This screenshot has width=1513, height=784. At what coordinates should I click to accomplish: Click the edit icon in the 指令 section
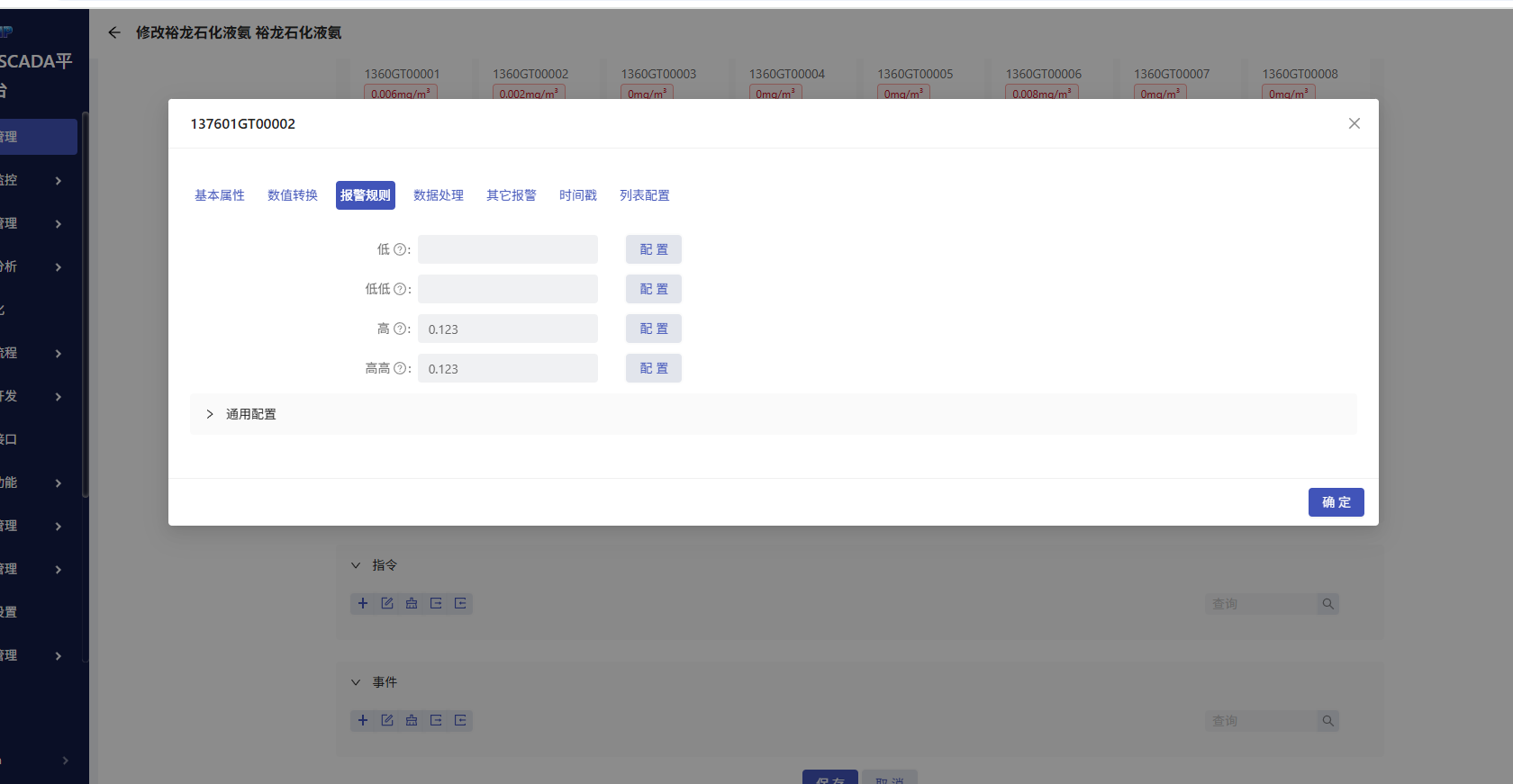coord(387,603)
